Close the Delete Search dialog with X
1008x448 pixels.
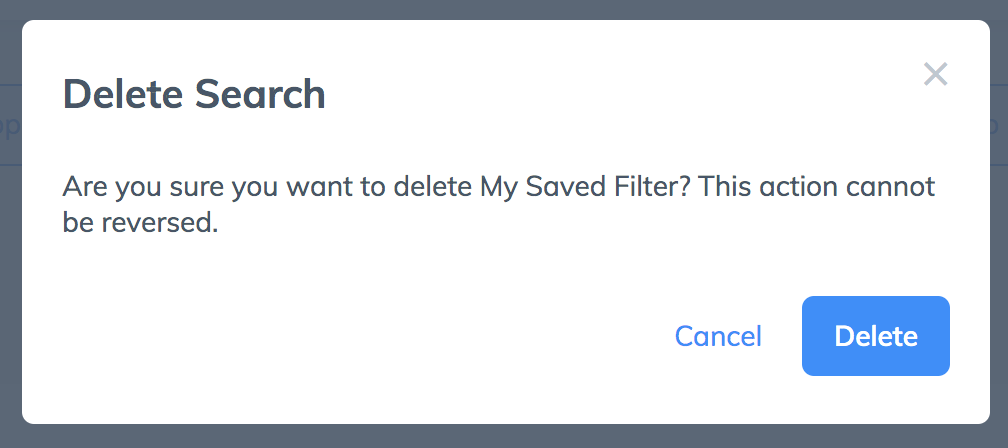935,74
